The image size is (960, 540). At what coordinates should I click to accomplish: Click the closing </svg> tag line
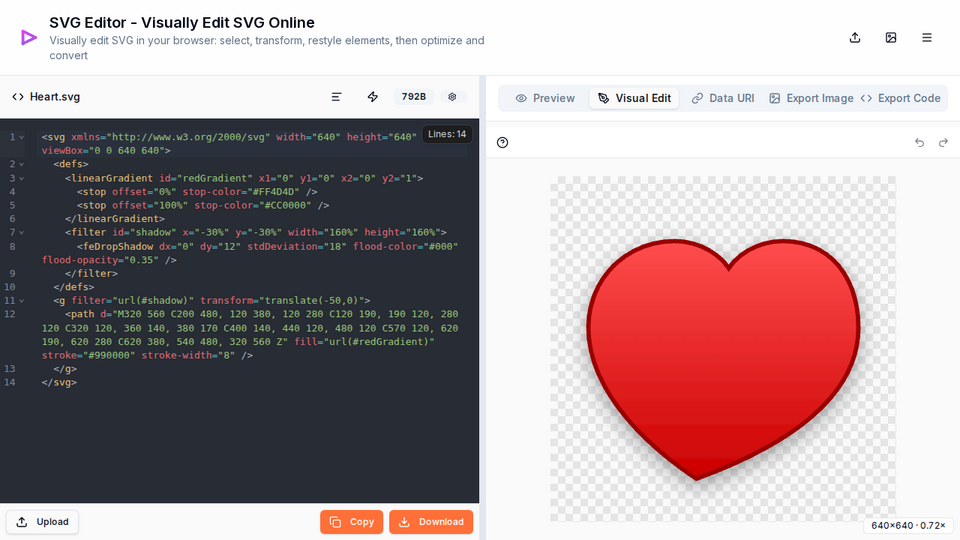(x=59, y=382)
